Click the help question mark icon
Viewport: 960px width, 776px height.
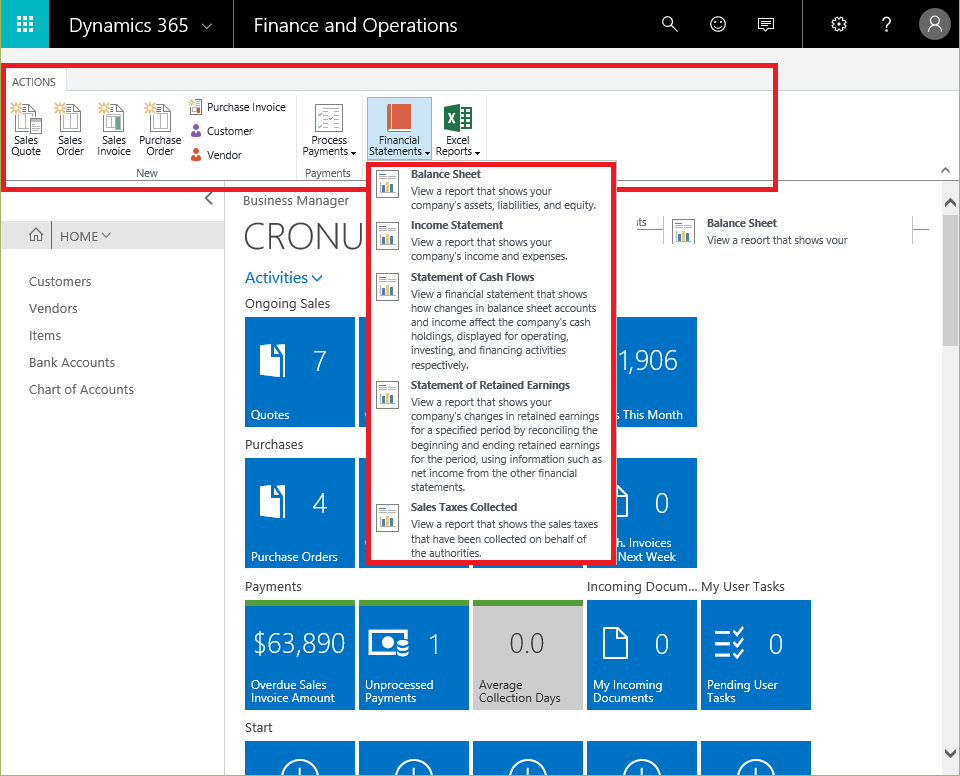[886, 24]
